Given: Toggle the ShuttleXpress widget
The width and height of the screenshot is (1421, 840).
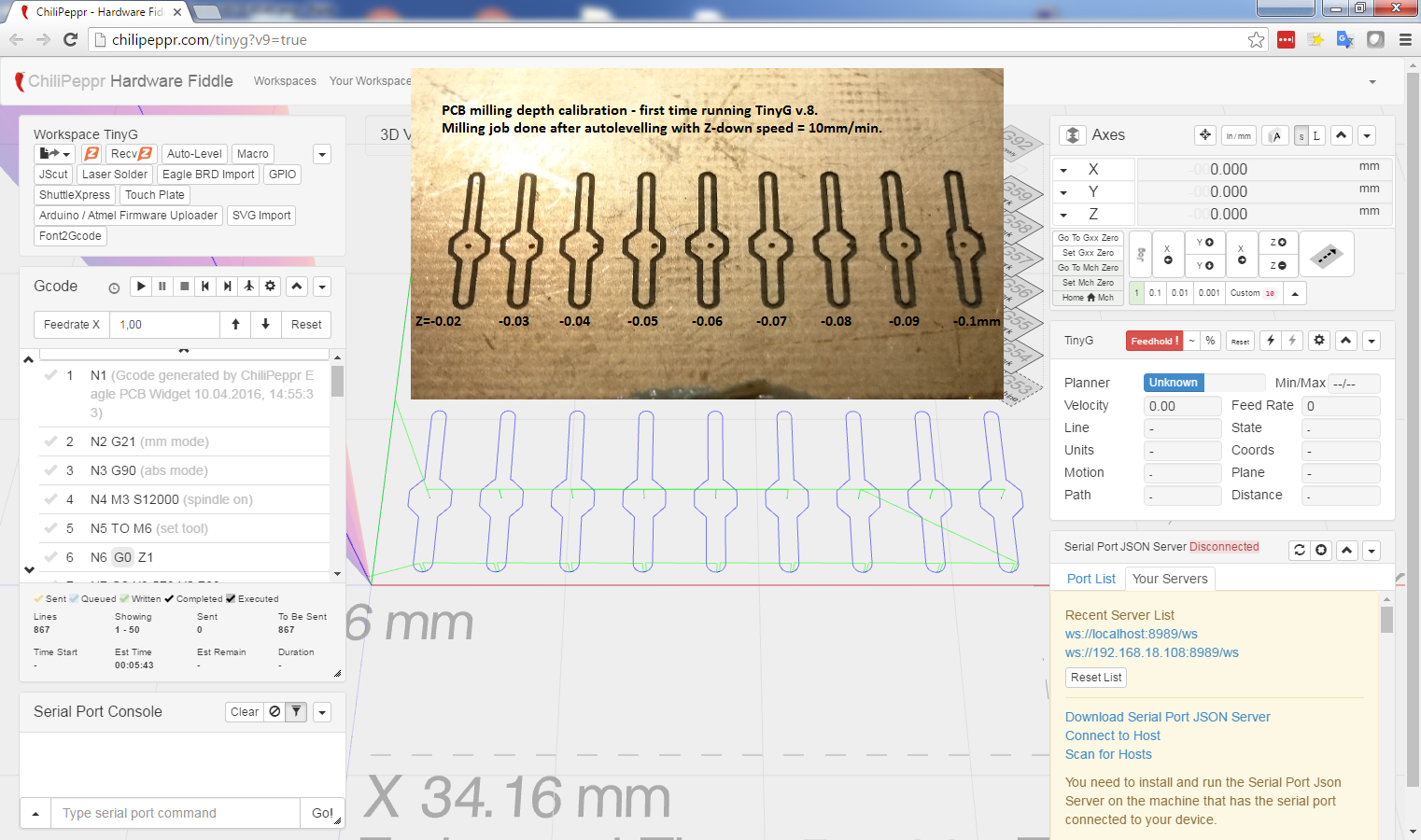Looking at the screenshot, I should tap(75, 195).
